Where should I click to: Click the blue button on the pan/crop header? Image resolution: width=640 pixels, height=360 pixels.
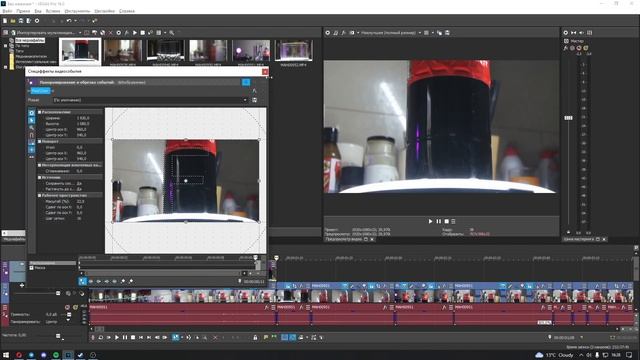(246, 82)
